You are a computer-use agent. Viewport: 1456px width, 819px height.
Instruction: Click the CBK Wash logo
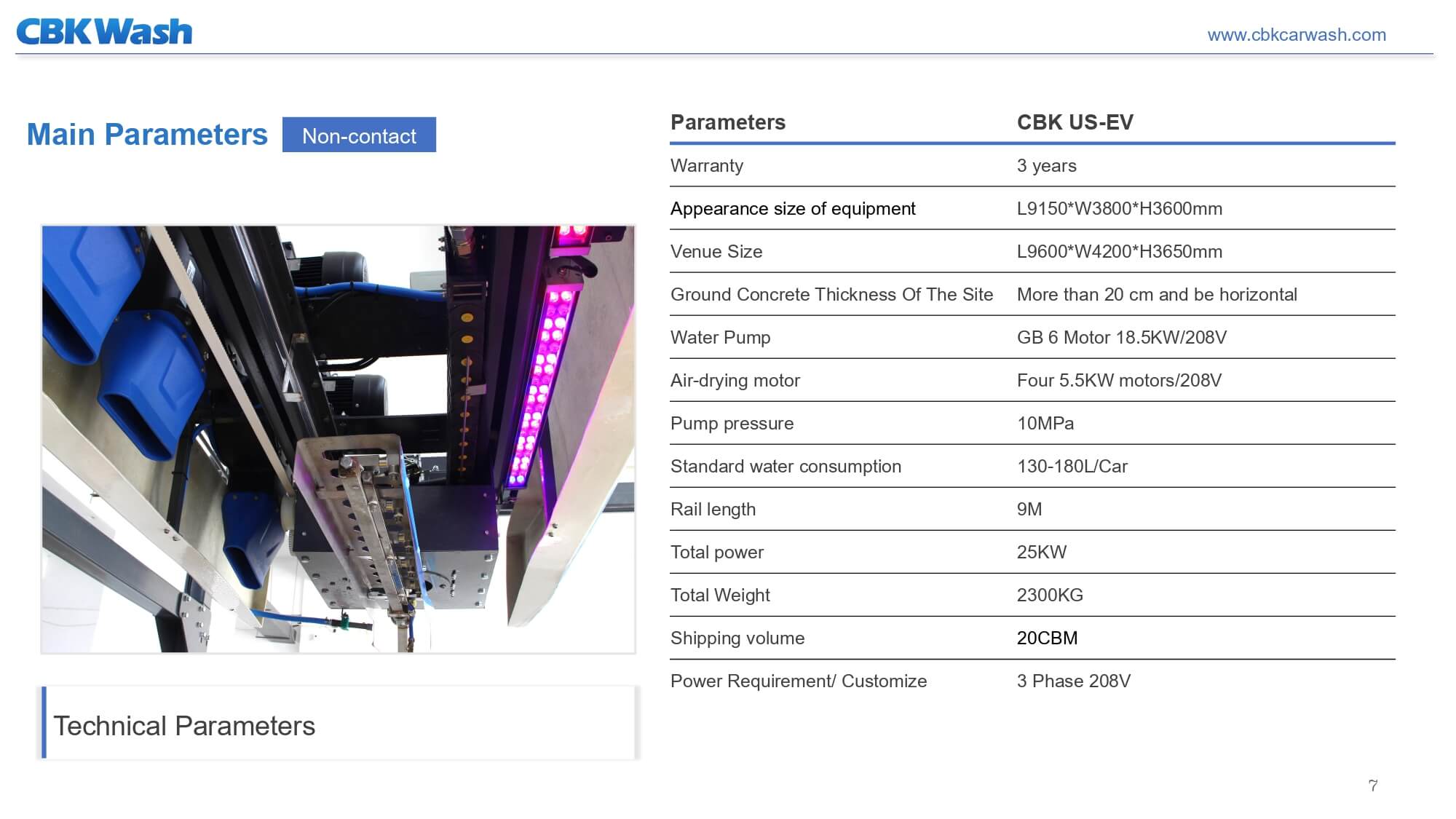(104, 32)
